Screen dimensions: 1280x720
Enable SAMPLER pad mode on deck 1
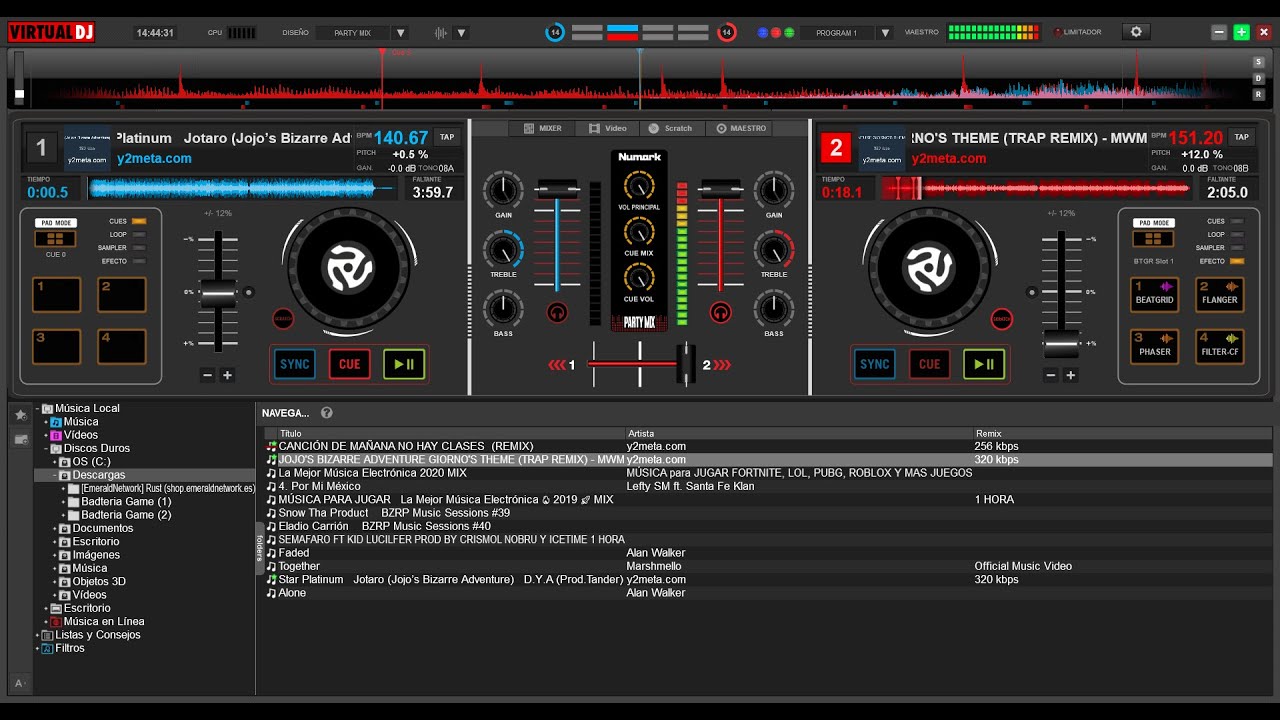(138, 247)
